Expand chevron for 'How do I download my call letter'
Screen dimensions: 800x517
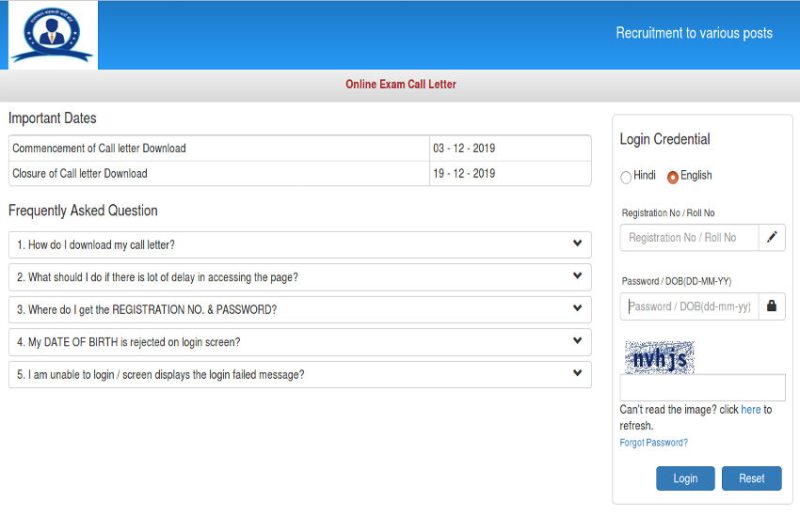[577, 244]
